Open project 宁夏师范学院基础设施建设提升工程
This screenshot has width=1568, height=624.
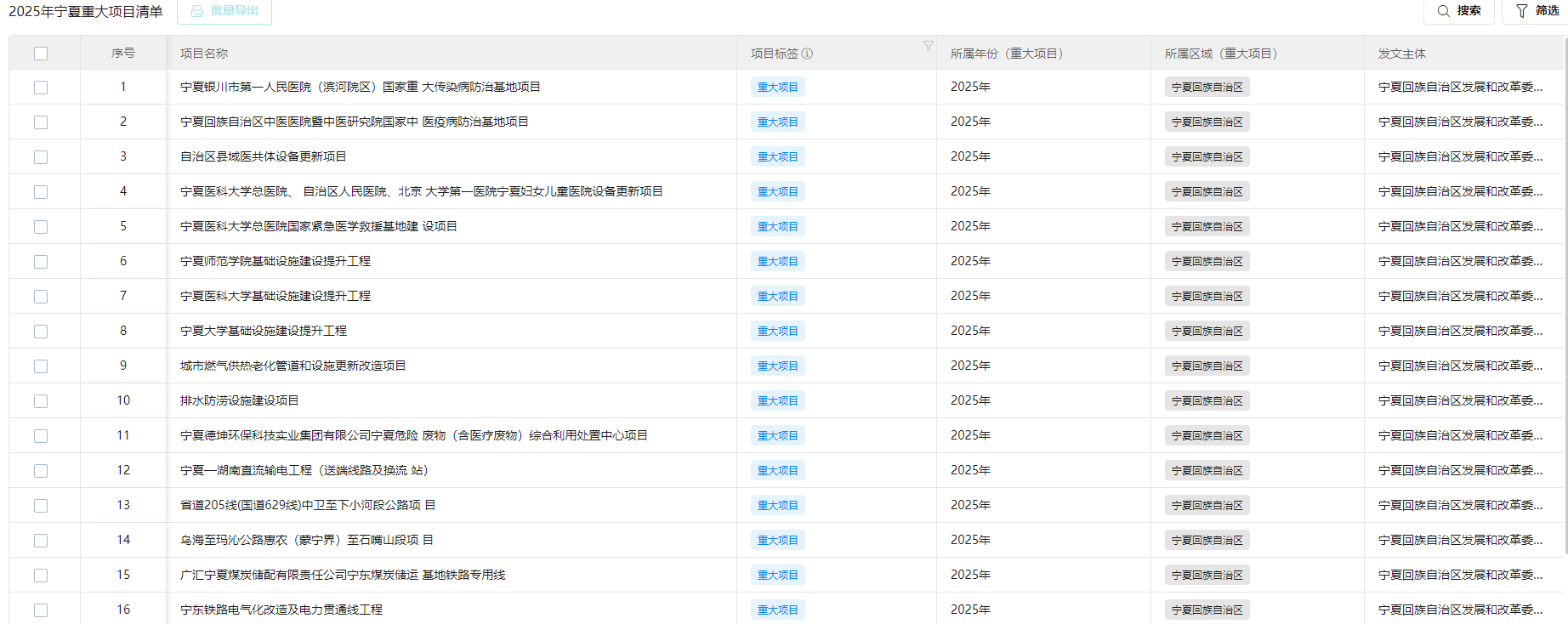point(276,261)
